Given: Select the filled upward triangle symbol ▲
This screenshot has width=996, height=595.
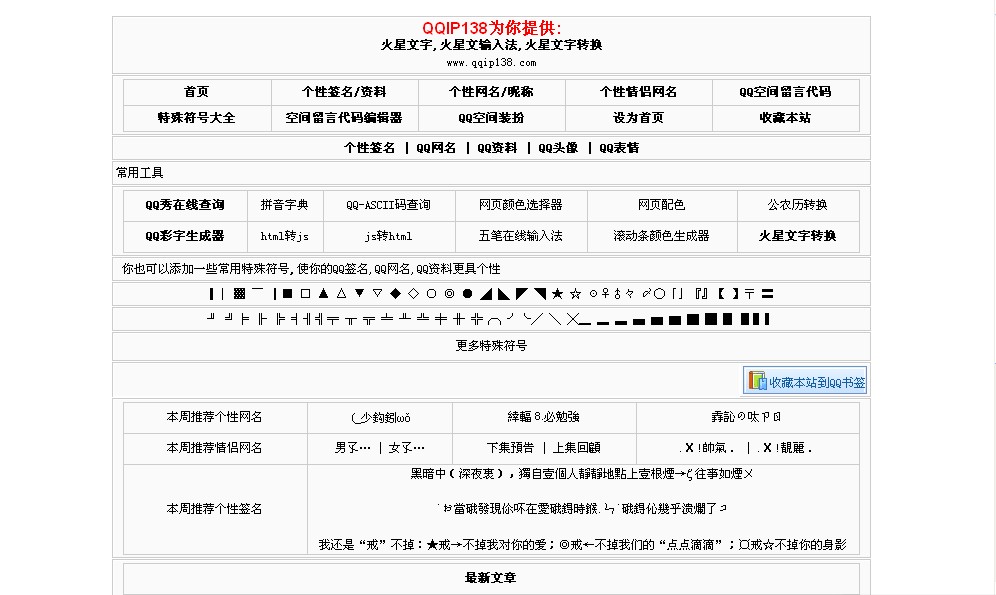Looking at the screenshot, I should click(x=323, y=293).
